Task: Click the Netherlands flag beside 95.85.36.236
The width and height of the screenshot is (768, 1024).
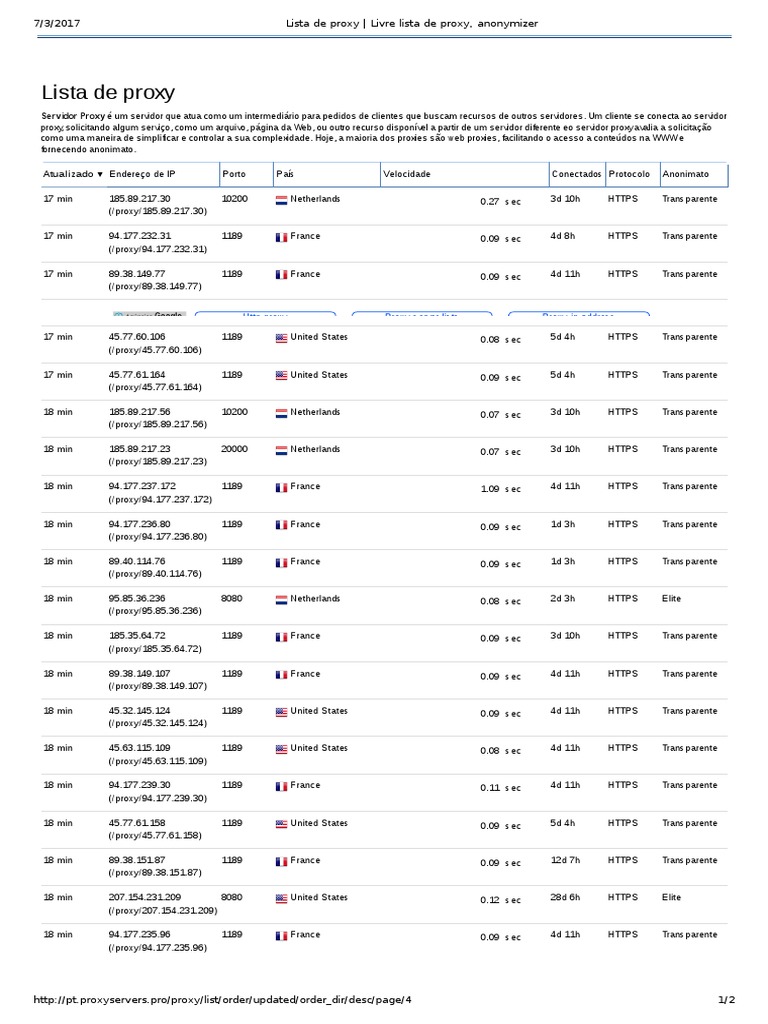Action: (x=281, y=599)
